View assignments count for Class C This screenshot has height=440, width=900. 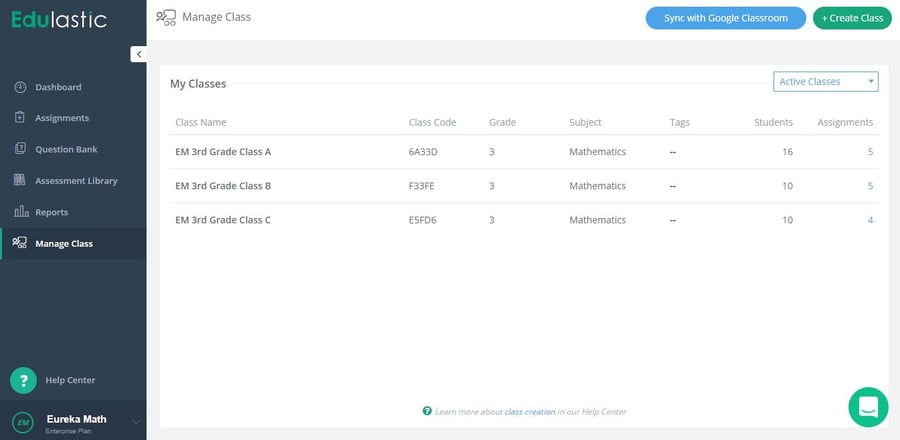(x=870, y=220)
